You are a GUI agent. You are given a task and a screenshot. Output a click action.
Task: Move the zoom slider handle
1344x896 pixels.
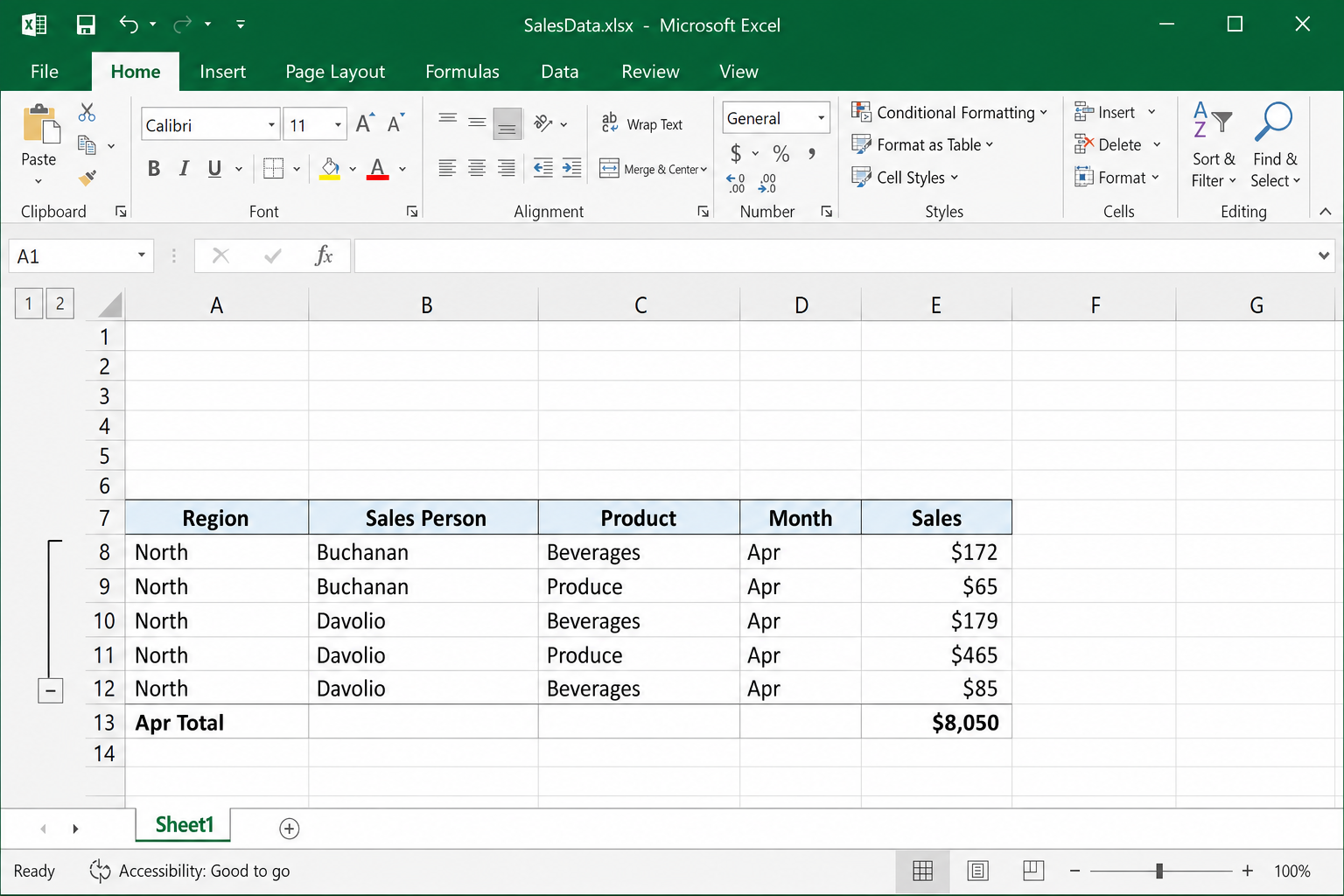1159,871
